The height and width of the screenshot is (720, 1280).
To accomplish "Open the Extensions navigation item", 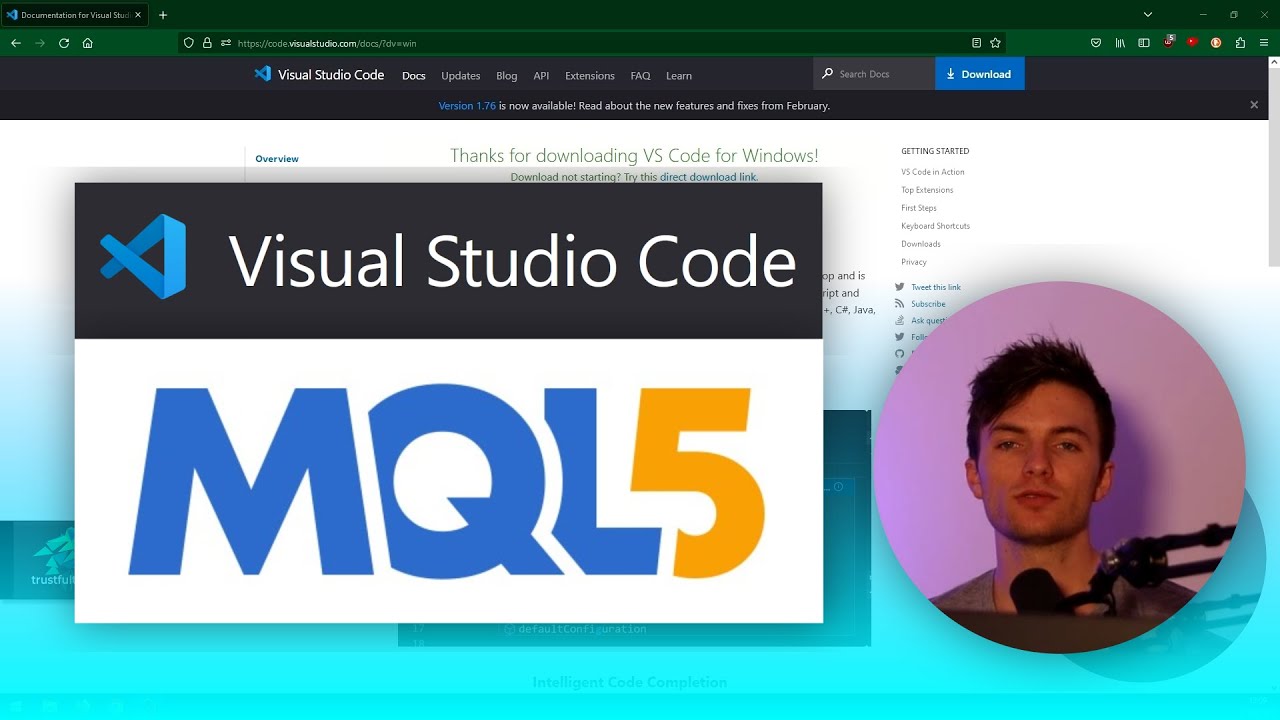I will (x=590, y=76).
